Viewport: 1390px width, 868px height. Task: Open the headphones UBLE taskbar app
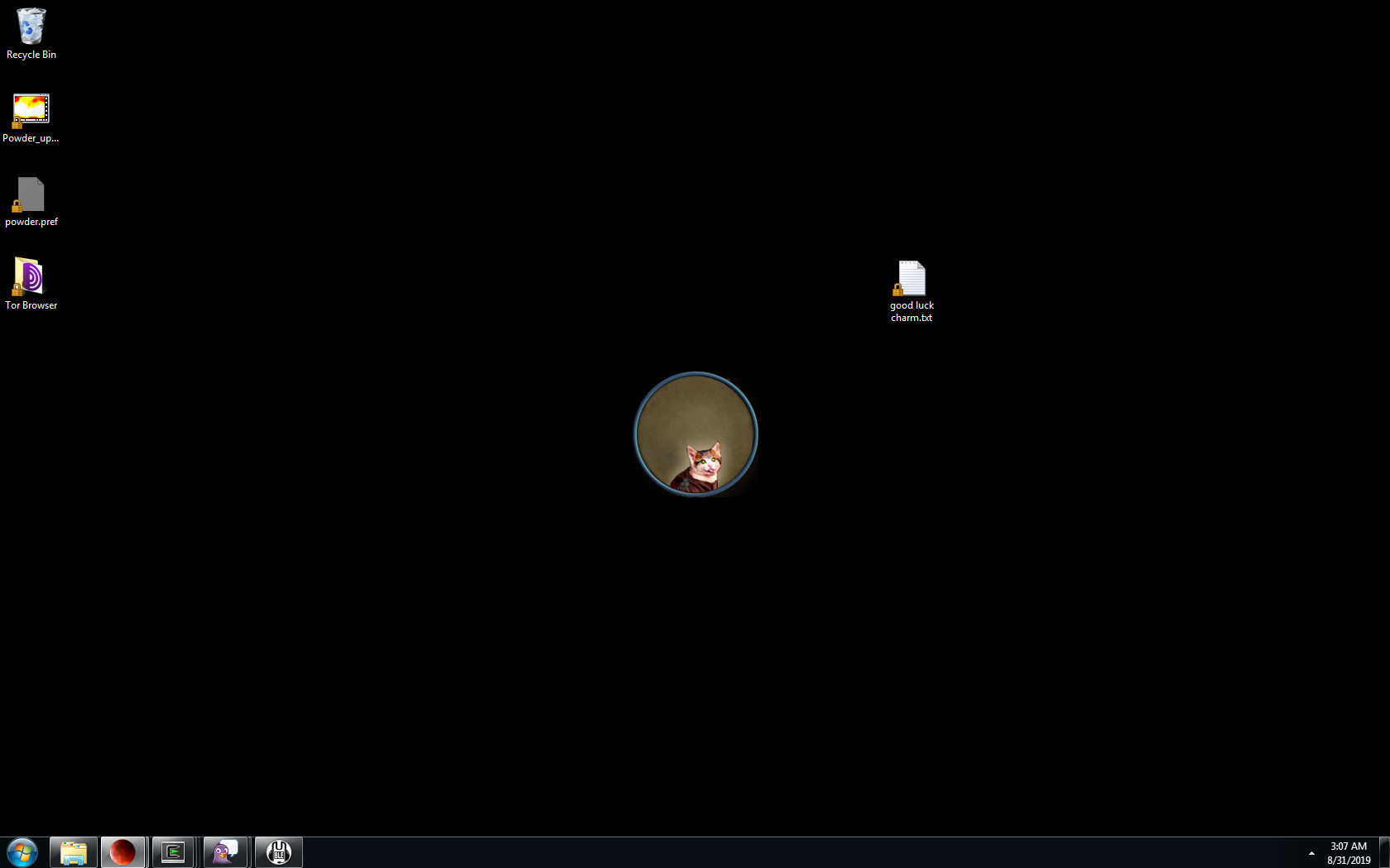[x=279, y=852]
